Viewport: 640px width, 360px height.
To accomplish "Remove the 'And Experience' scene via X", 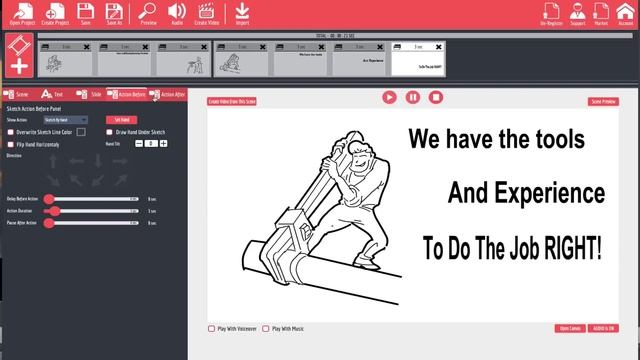I will (x=380, y=47).
